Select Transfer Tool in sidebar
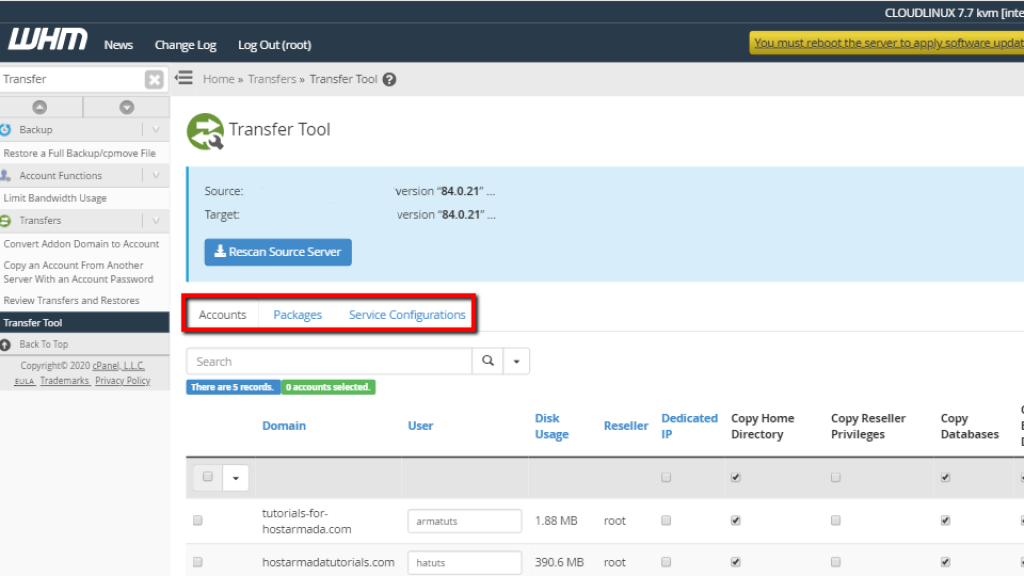The height and width of the screenshot is (576, 1024). pyautogui.click(x=85, y=323)
